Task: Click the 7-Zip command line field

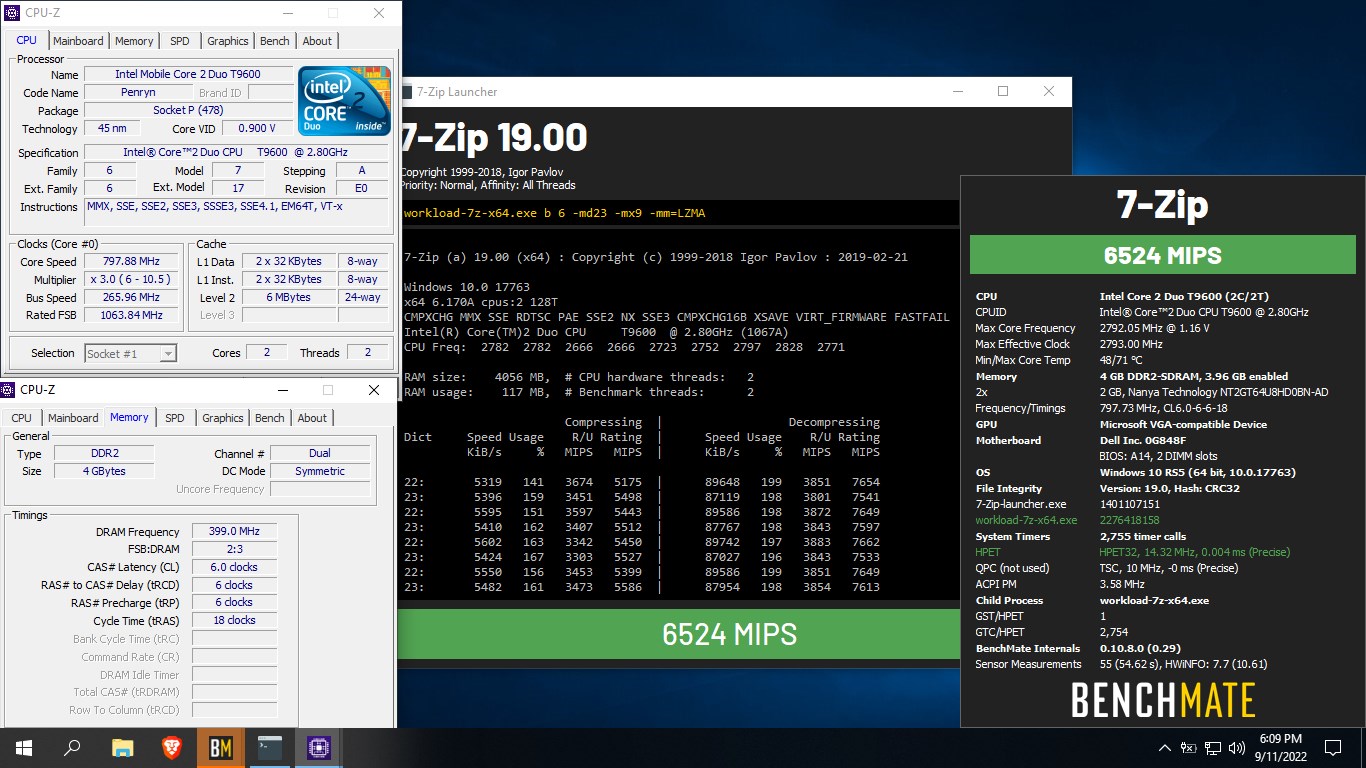Action: [x=680, y=213]
